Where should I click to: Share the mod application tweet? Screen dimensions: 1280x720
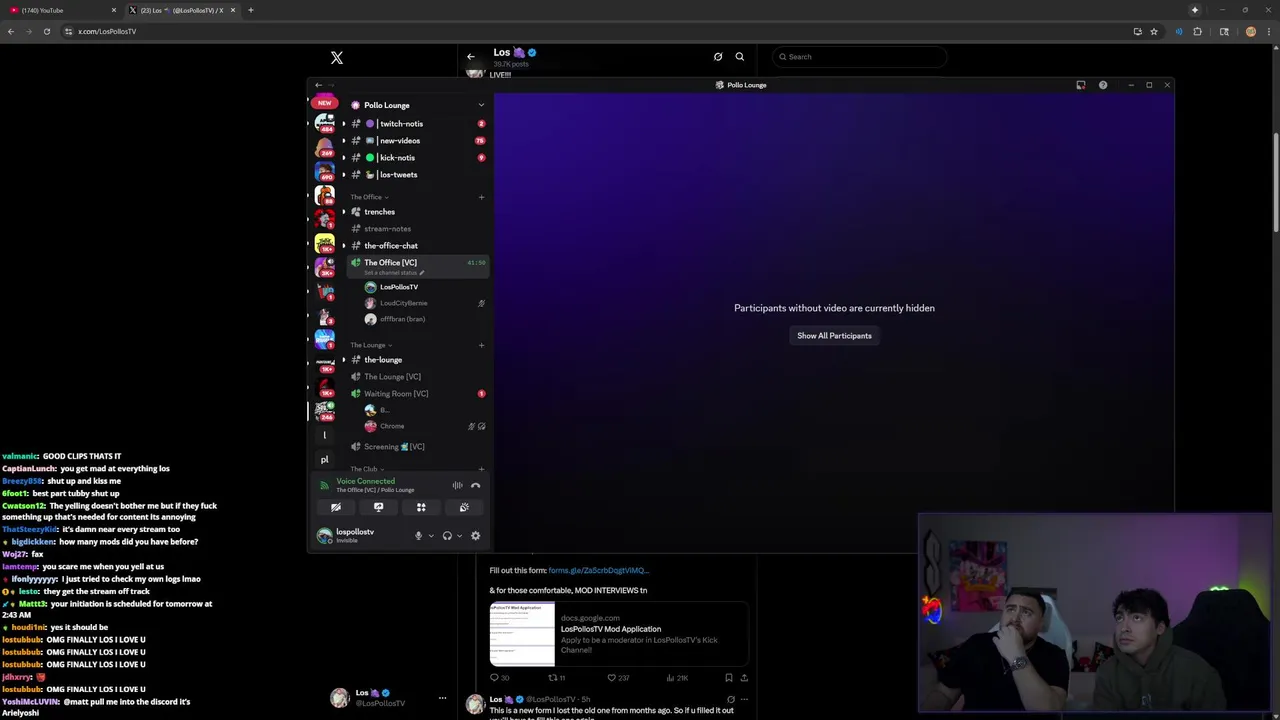[x=744, y=678]
